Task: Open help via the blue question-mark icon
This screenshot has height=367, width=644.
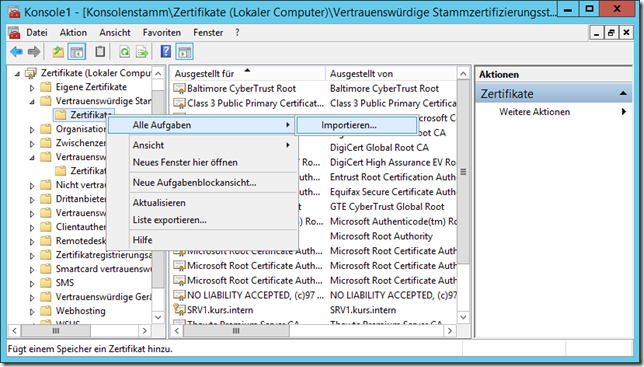Action: click(x=166, y=52)
